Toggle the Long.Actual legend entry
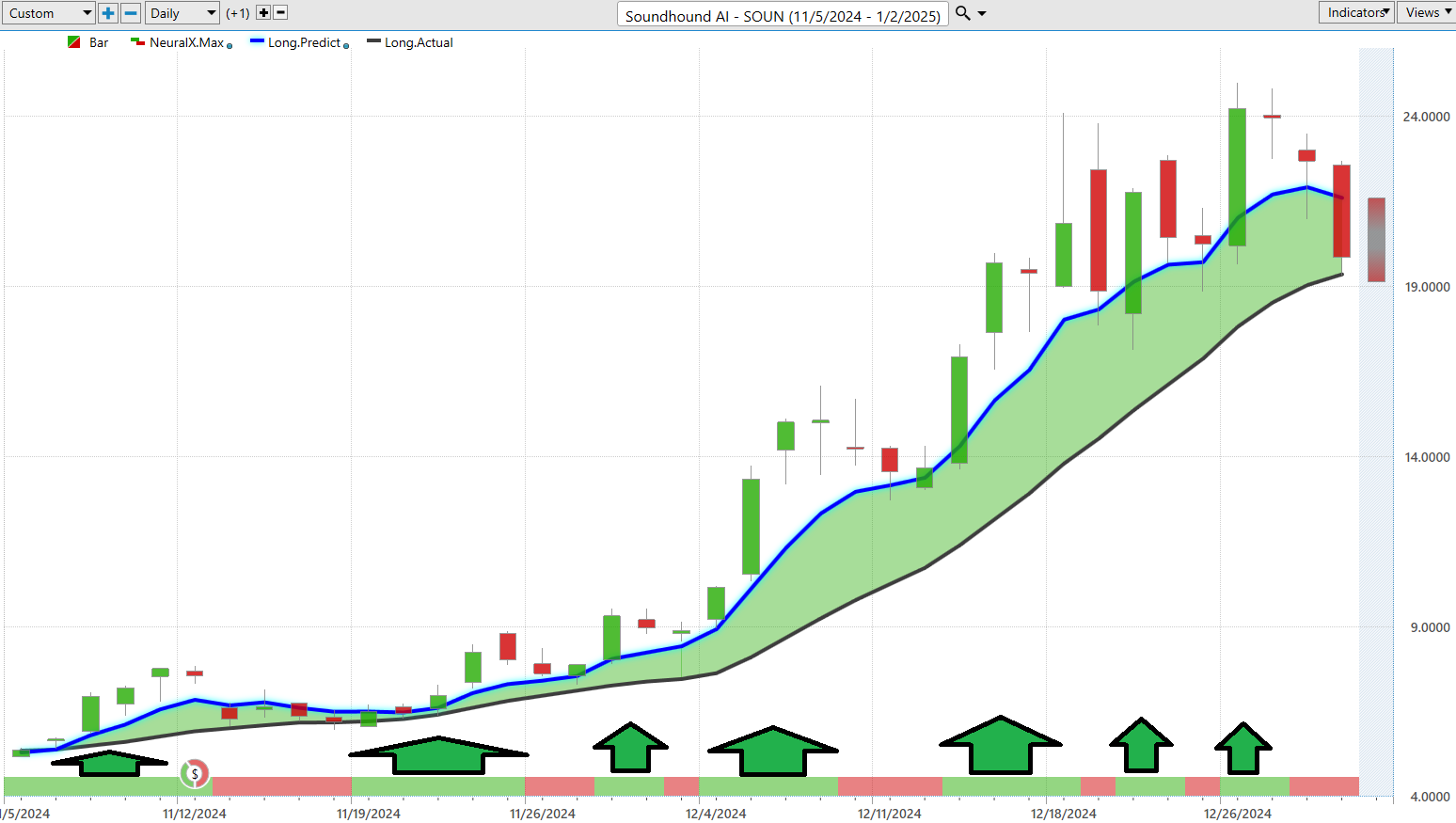 click(410, 42)
